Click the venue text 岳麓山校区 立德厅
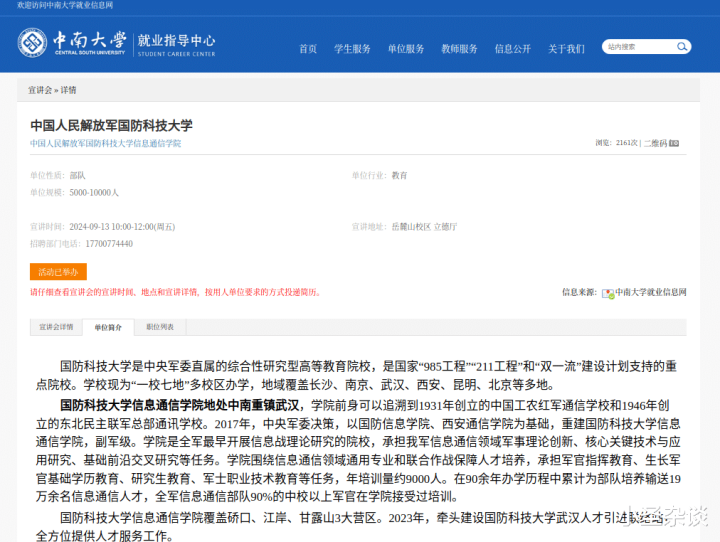 click(x=424, y=227)
